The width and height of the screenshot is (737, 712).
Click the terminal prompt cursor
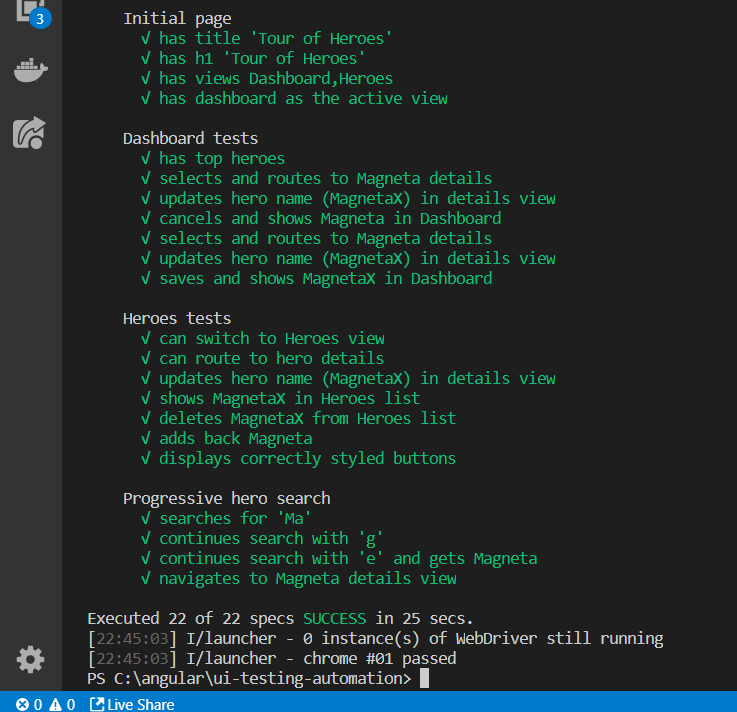424,679
